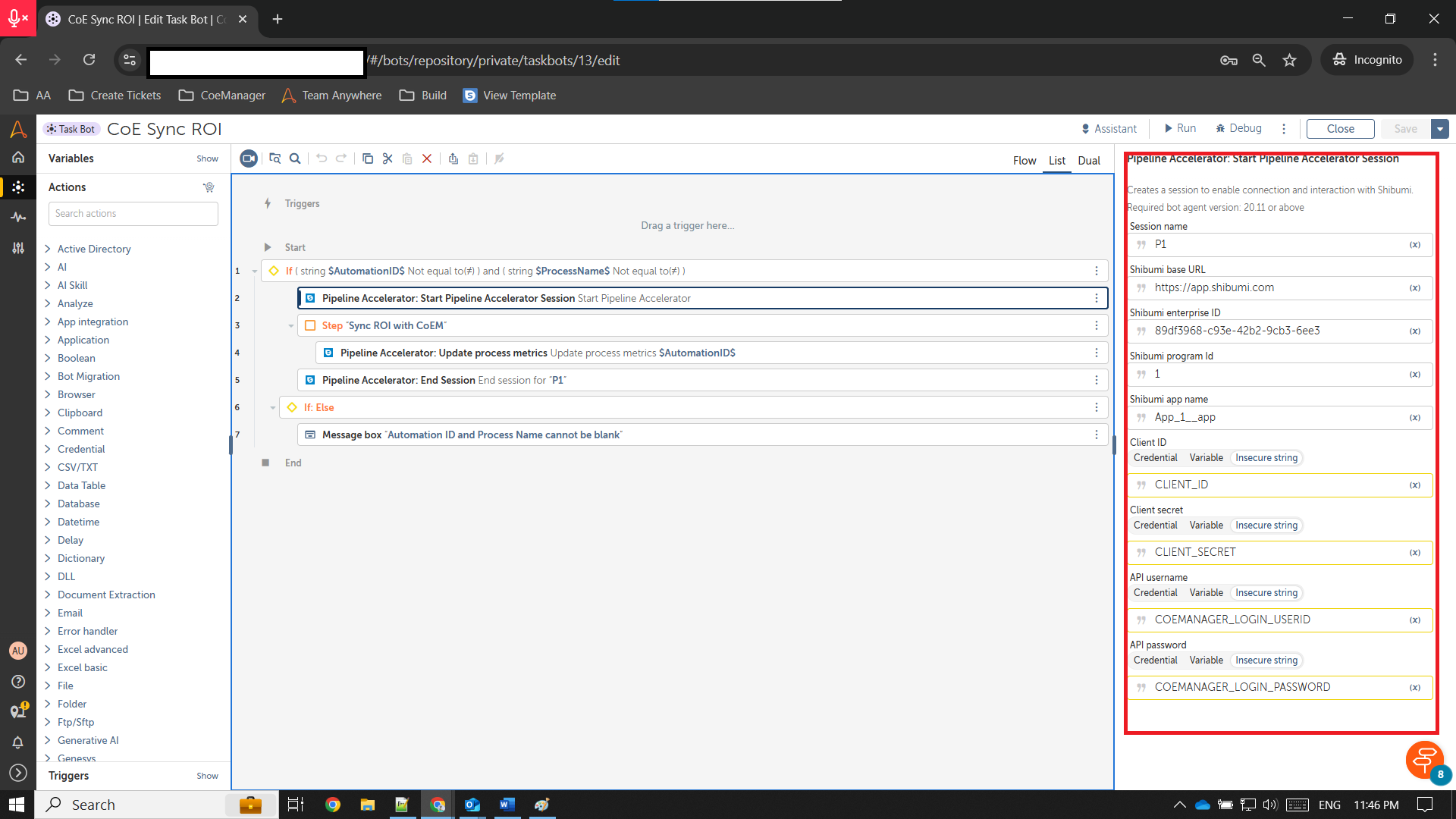
Task: Open the Assistant panel
Action: 1109,129
